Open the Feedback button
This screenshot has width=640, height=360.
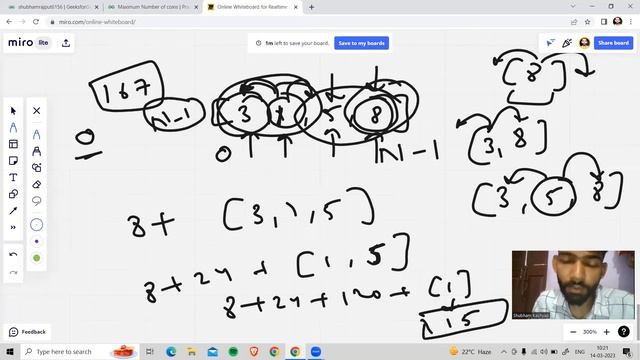pyautogui.click(x=27, y=332)
